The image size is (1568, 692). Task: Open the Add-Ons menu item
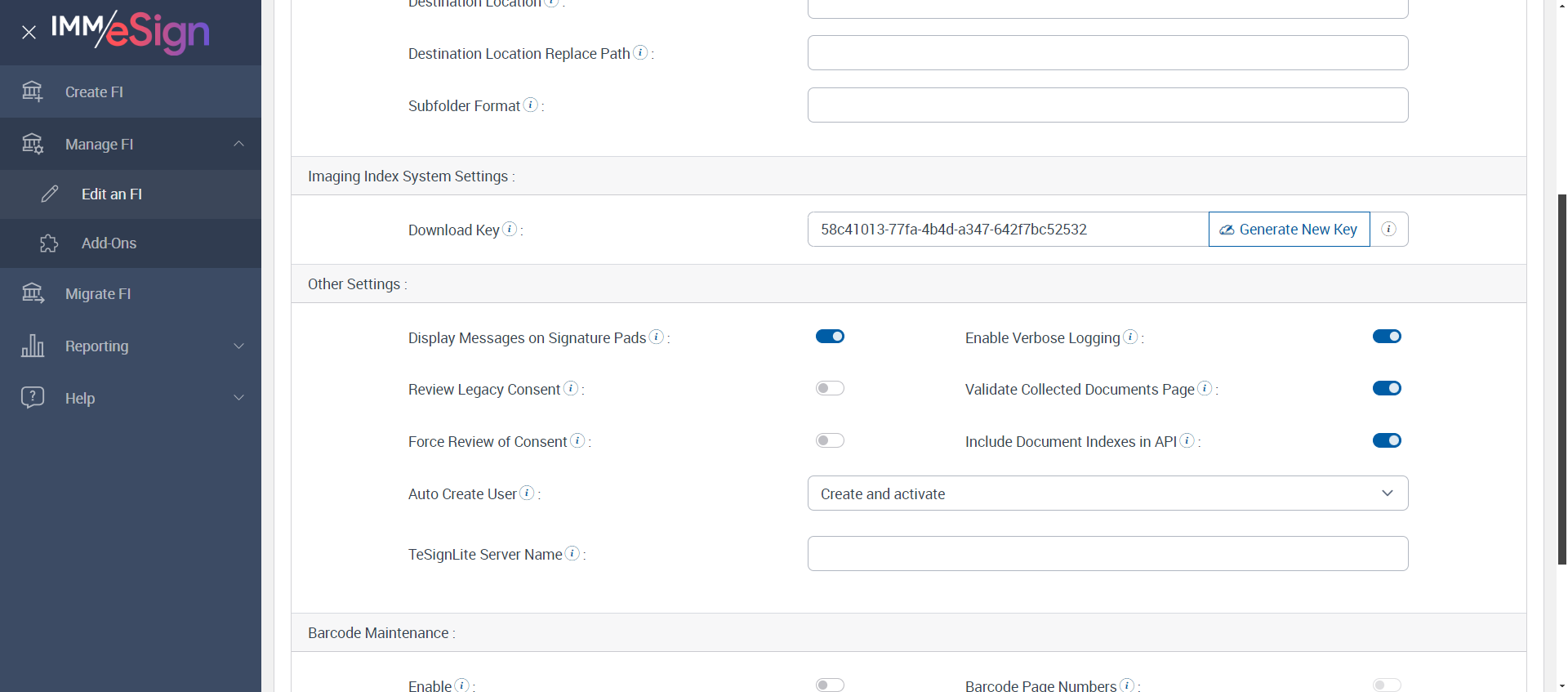(x=109, y=243)
